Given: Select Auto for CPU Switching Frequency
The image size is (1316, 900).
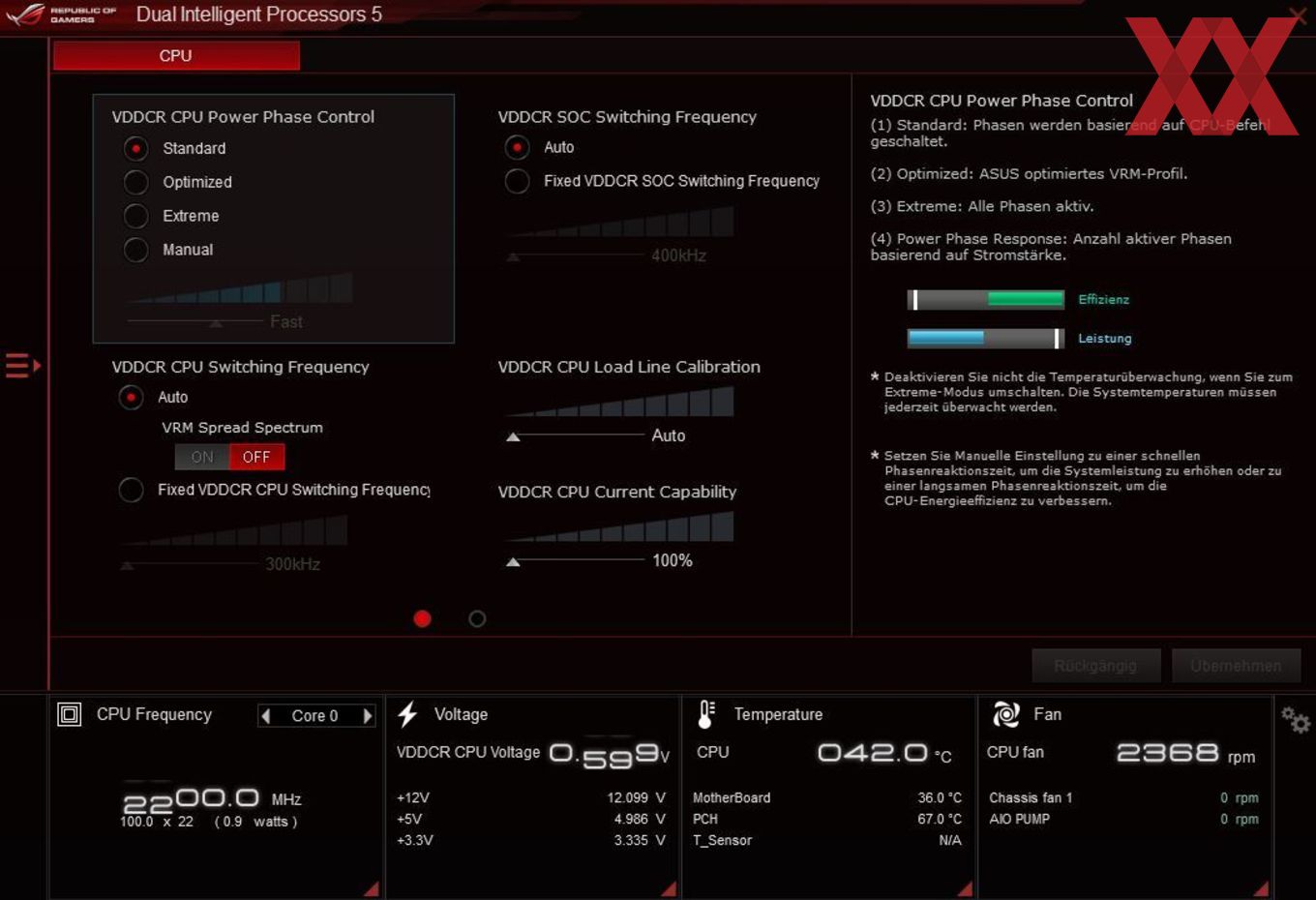Looking at the screenshot, I should pos(131,397).
